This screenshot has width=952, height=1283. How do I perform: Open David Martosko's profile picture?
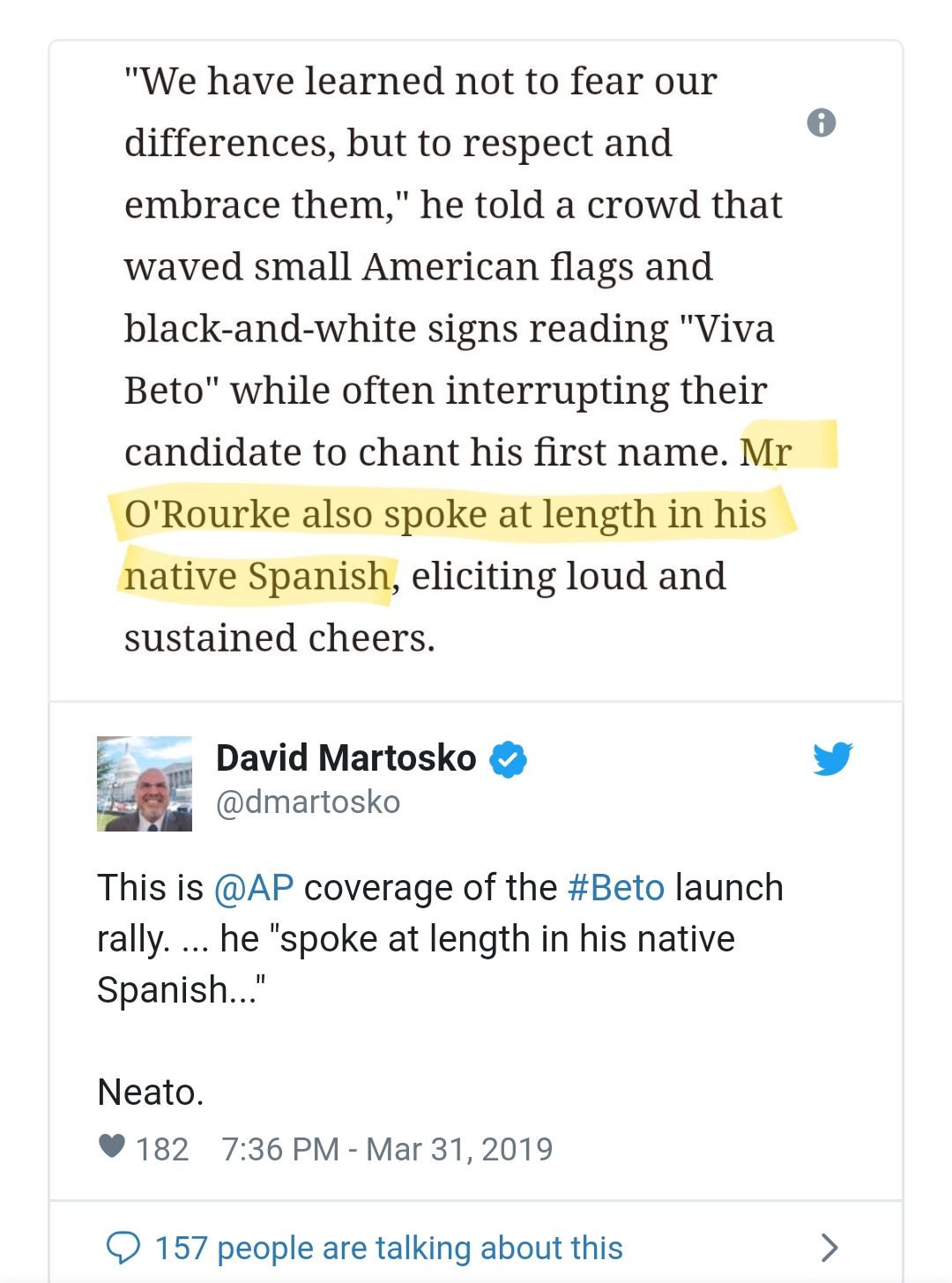coord(145,784)
